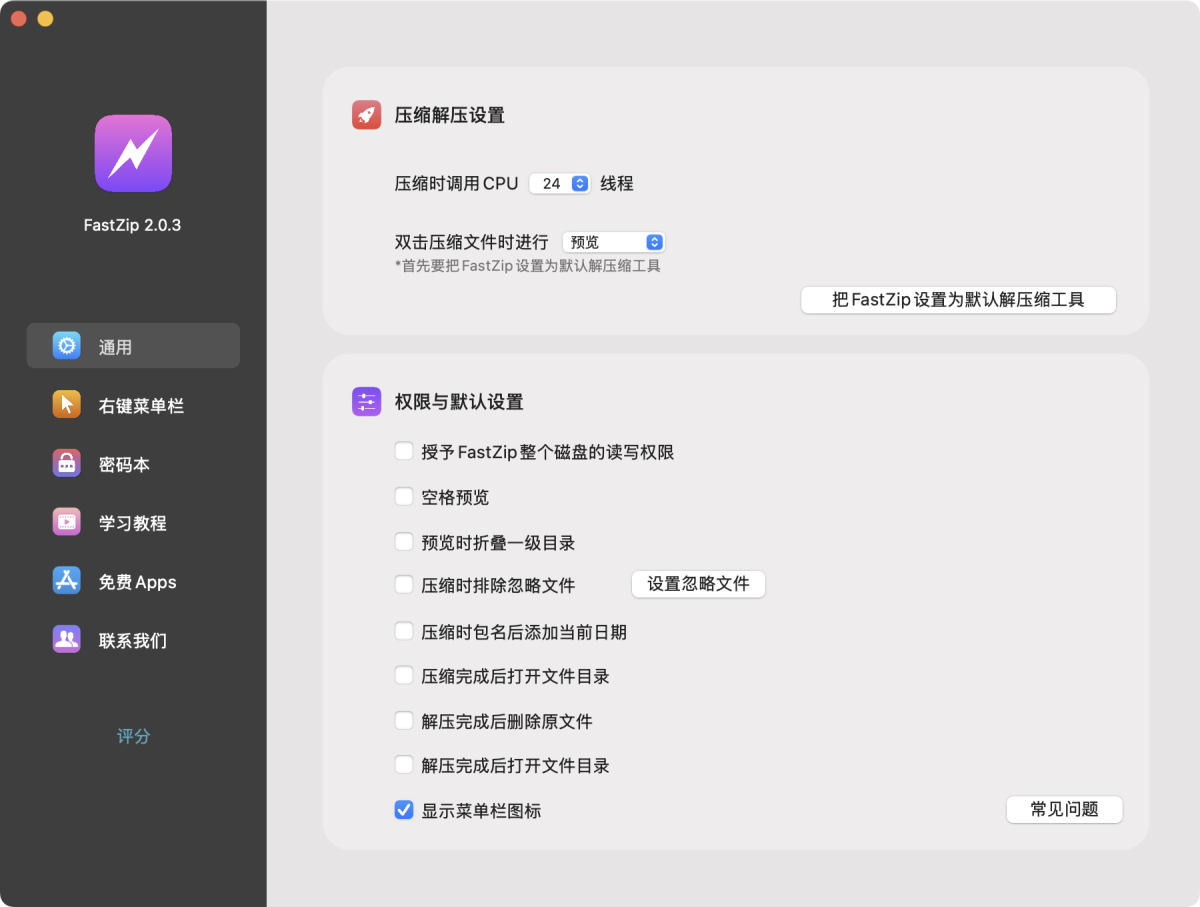
Task: Open the 预览 double-click action dropdown
Action: 614,242
